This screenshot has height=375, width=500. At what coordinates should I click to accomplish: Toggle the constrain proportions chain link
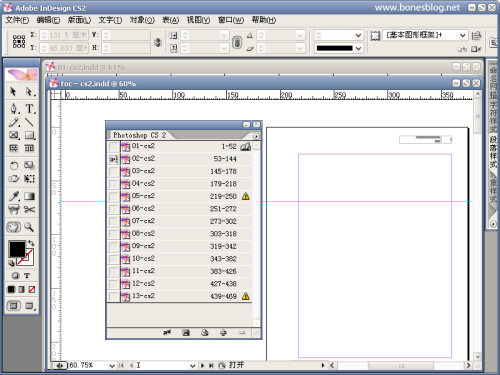pyautogui.click(x=237, y=42)
